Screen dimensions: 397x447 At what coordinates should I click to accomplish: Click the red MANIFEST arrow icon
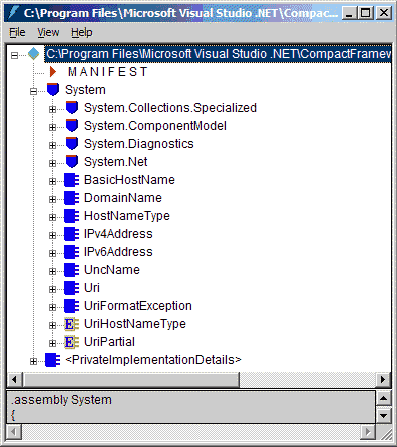click(x=53, y=72)
